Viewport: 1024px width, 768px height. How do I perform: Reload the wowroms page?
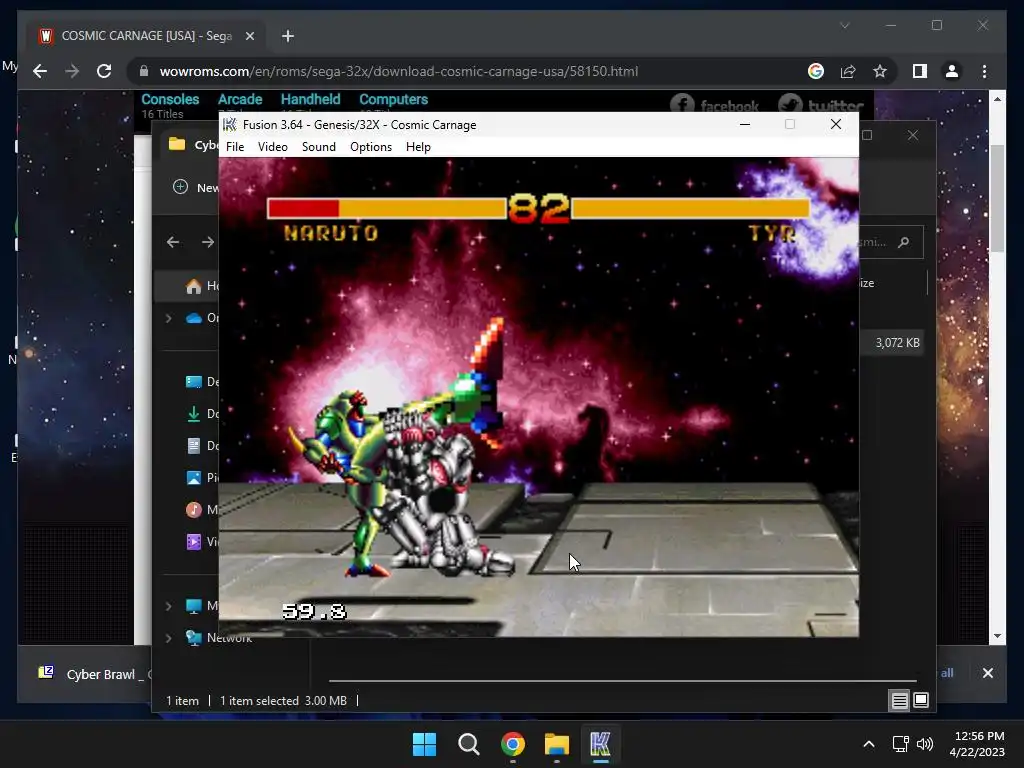pos(104,71)
